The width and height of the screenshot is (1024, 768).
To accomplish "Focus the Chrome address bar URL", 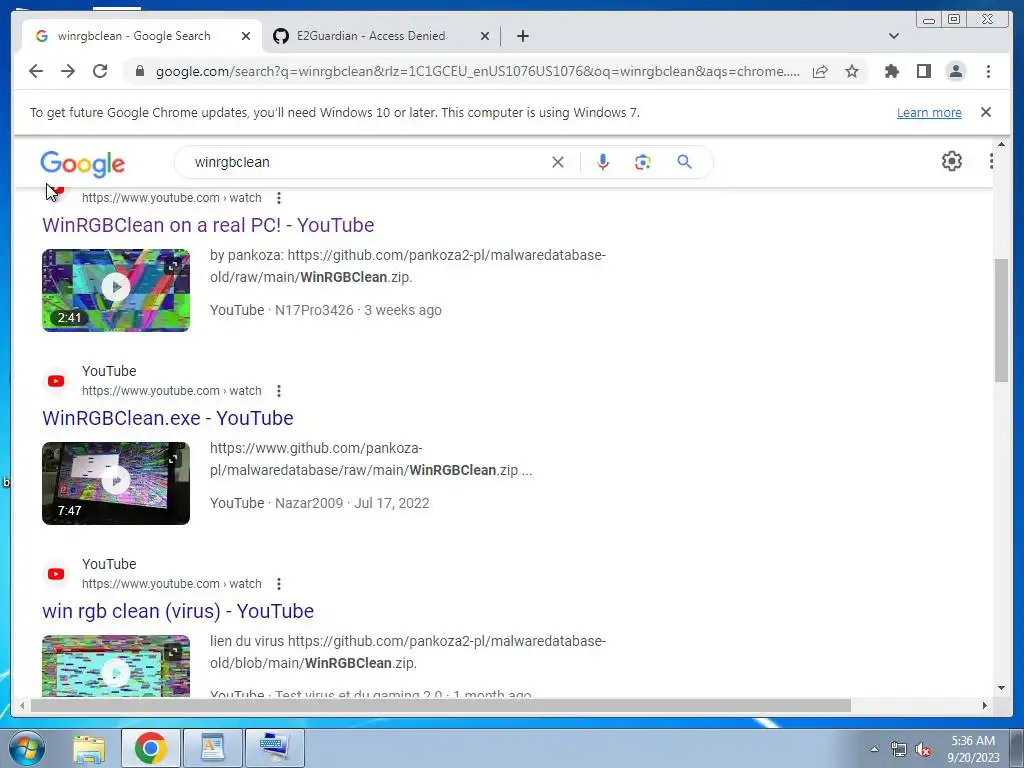I will tap(477, 71).
